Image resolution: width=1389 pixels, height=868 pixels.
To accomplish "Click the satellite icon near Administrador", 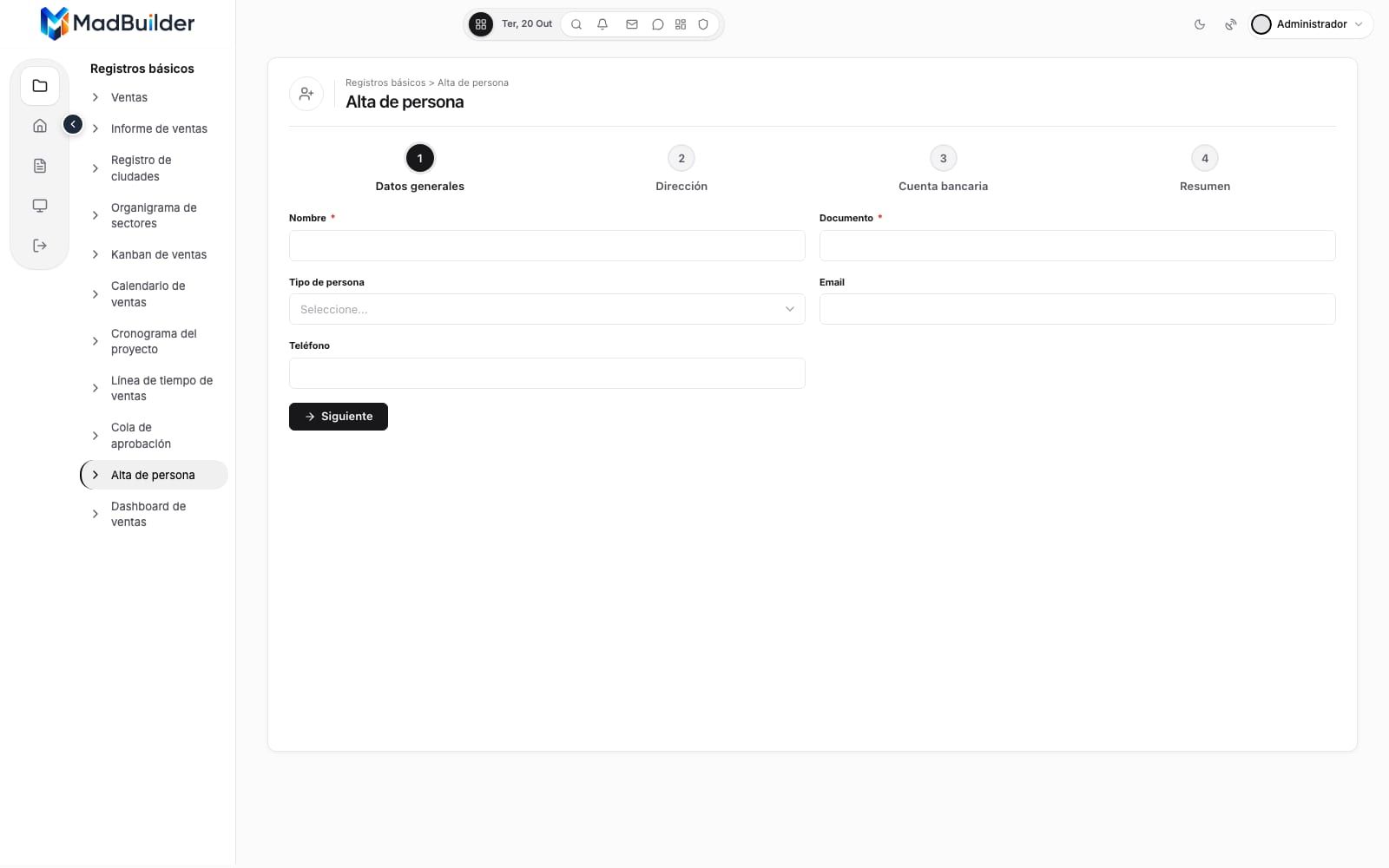I will coord(1231,24).
